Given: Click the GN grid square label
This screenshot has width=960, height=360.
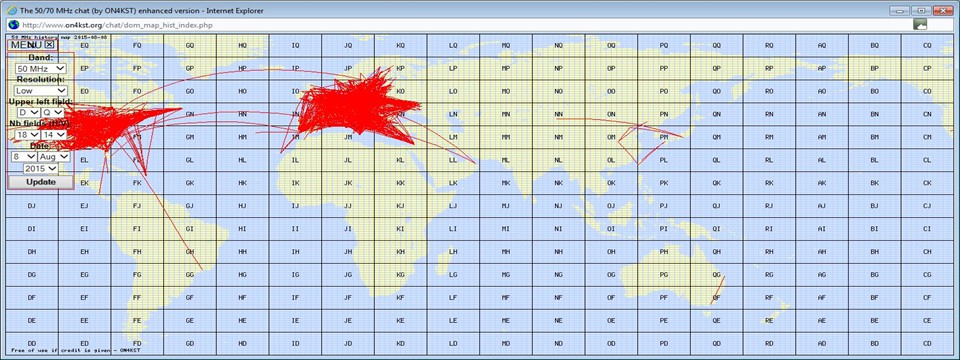Looking at the screenshot, I should [190, 114].
